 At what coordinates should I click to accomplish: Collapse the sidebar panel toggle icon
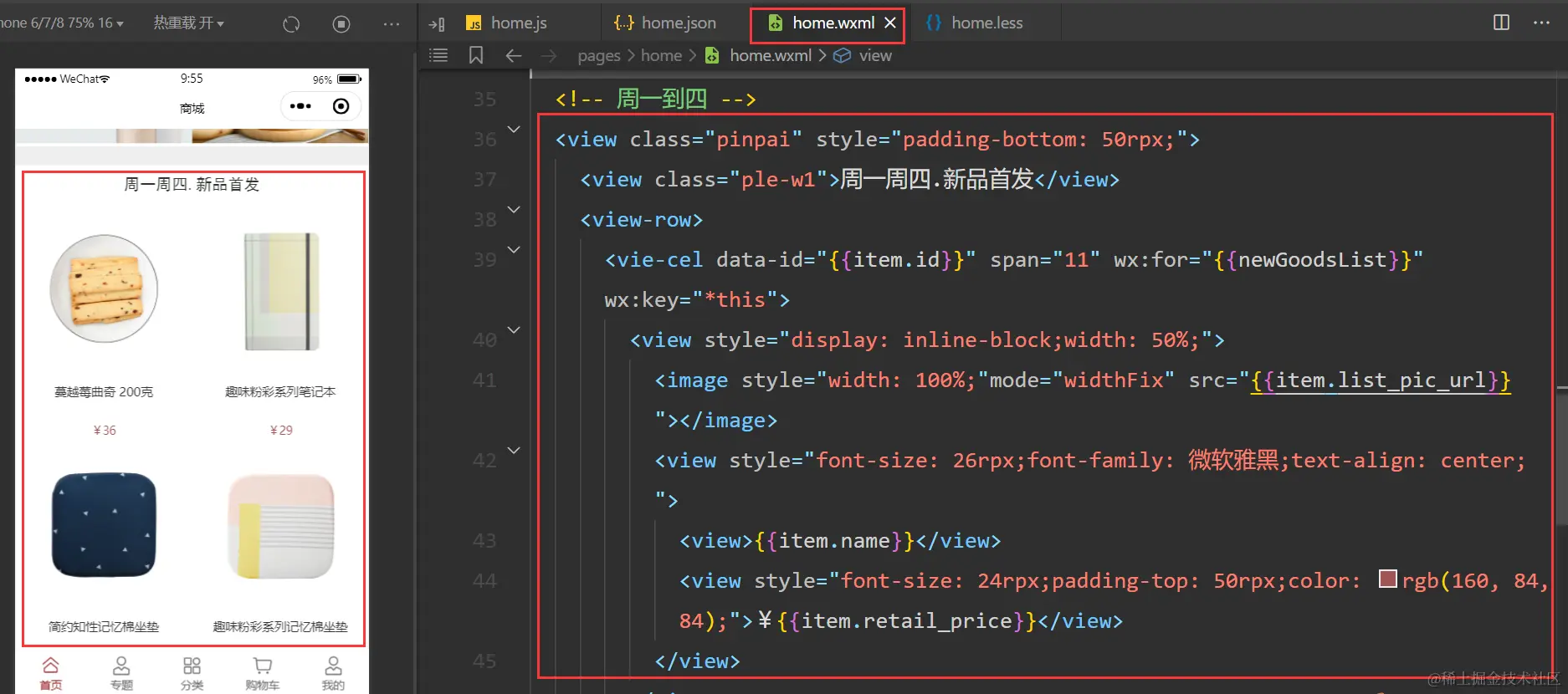coord(437,23)
